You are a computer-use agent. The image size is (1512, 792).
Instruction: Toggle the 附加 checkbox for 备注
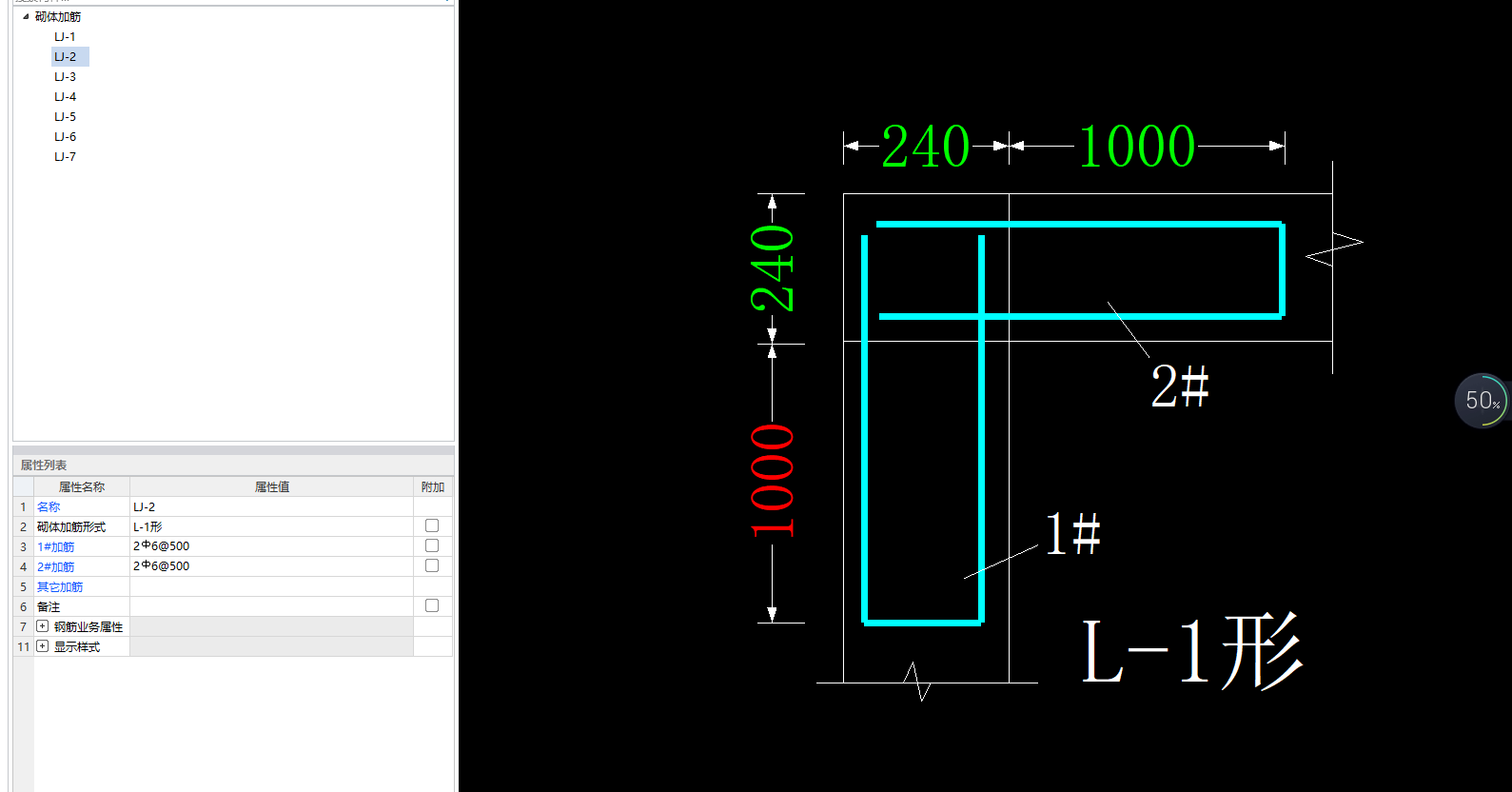pyautogui.click(x=432, y=605)
